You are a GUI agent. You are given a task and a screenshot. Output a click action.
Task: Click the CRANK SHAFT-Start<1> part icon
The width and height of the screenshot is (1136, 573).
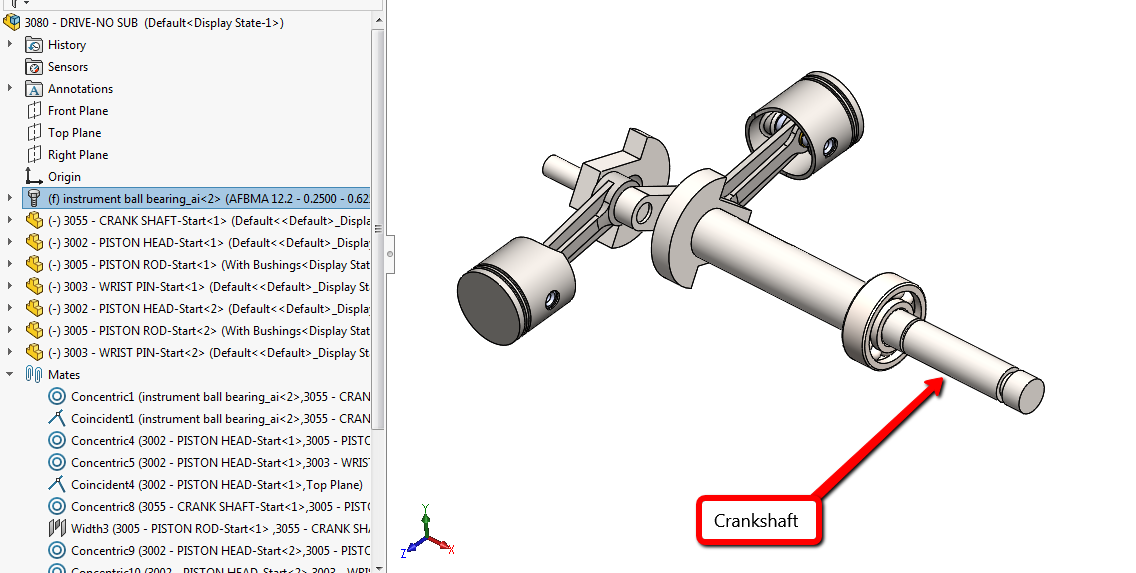pyautogui.click(x=34, y=220)
